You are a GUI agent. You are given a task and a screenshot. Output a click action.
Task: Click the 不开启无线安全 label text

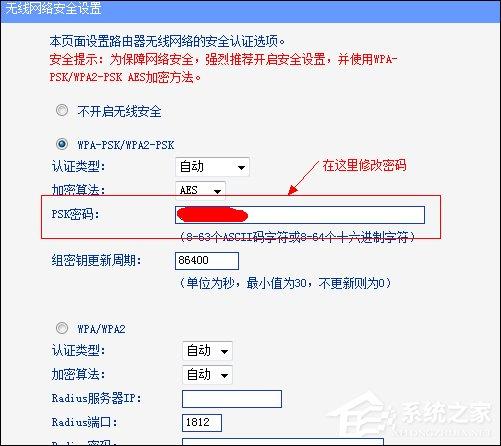[119, 111]
